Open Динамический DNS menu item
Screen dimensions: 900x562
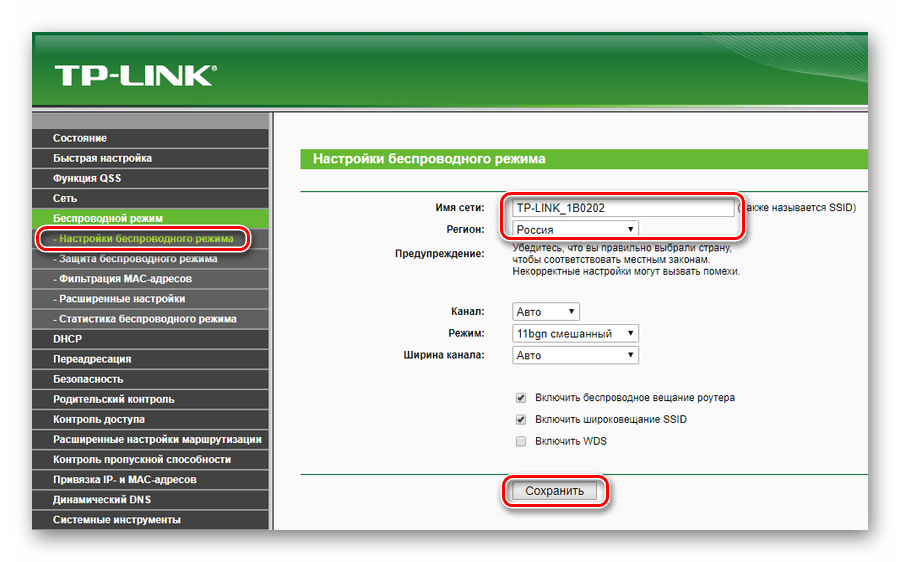[x=150, y=500]
